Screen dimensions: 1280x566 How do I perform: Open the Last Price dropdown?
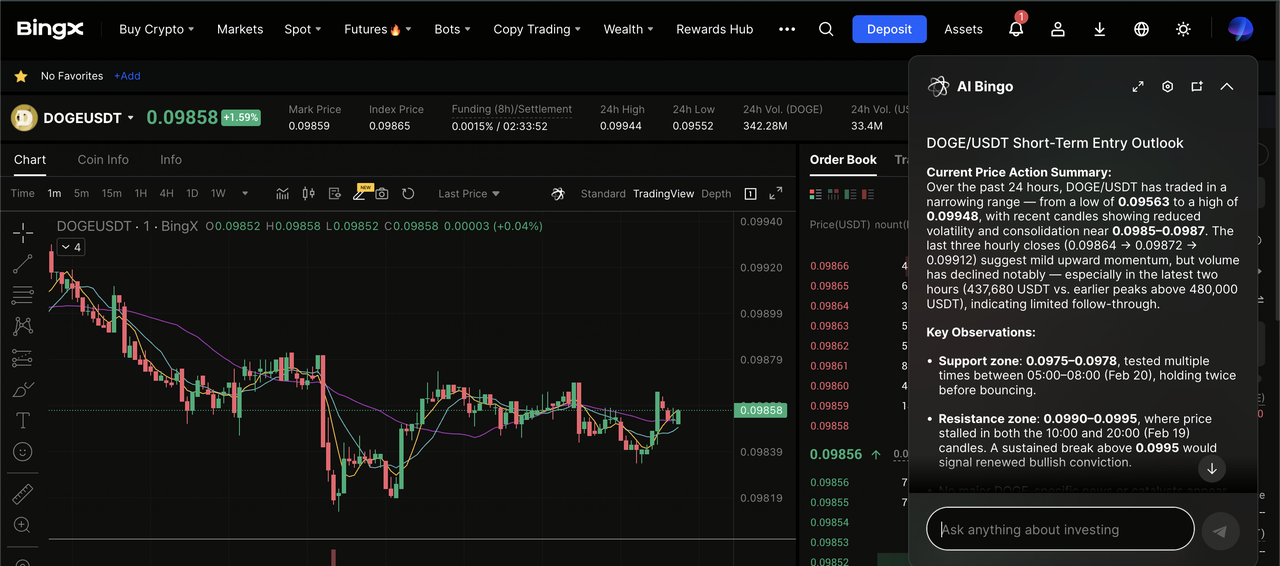468,194
